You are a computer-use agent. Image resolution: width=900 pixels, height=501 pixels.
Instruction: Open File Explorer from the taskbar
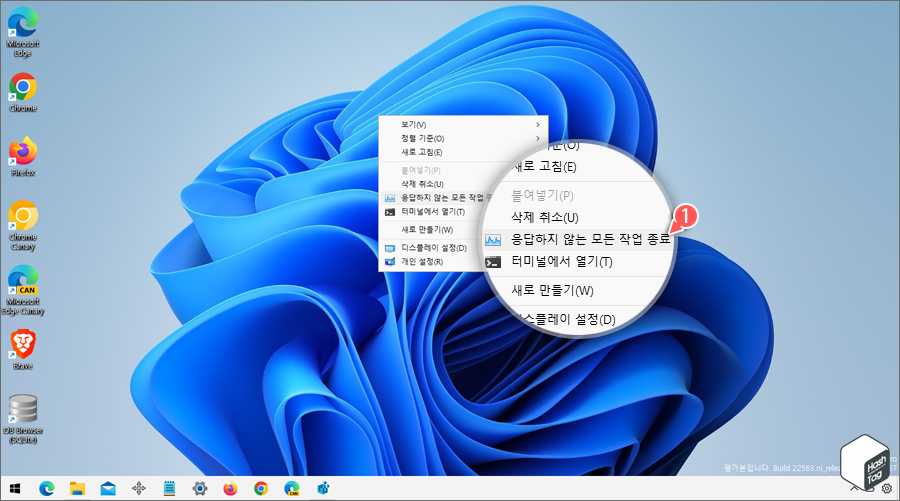[77, 488]
